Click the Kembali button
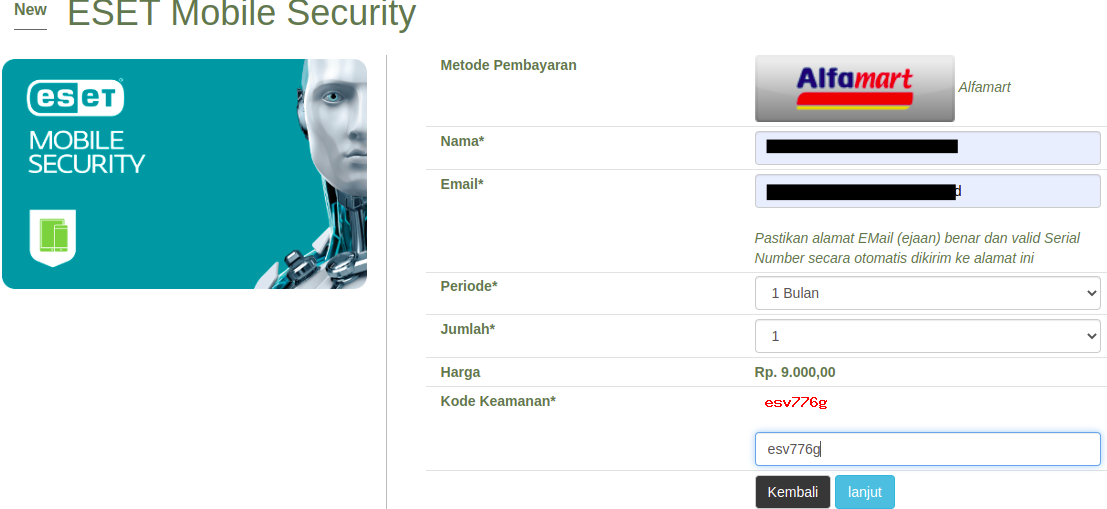Image resolution: width=1107 pixels, height=509 pixels. [x=792, y=492]
